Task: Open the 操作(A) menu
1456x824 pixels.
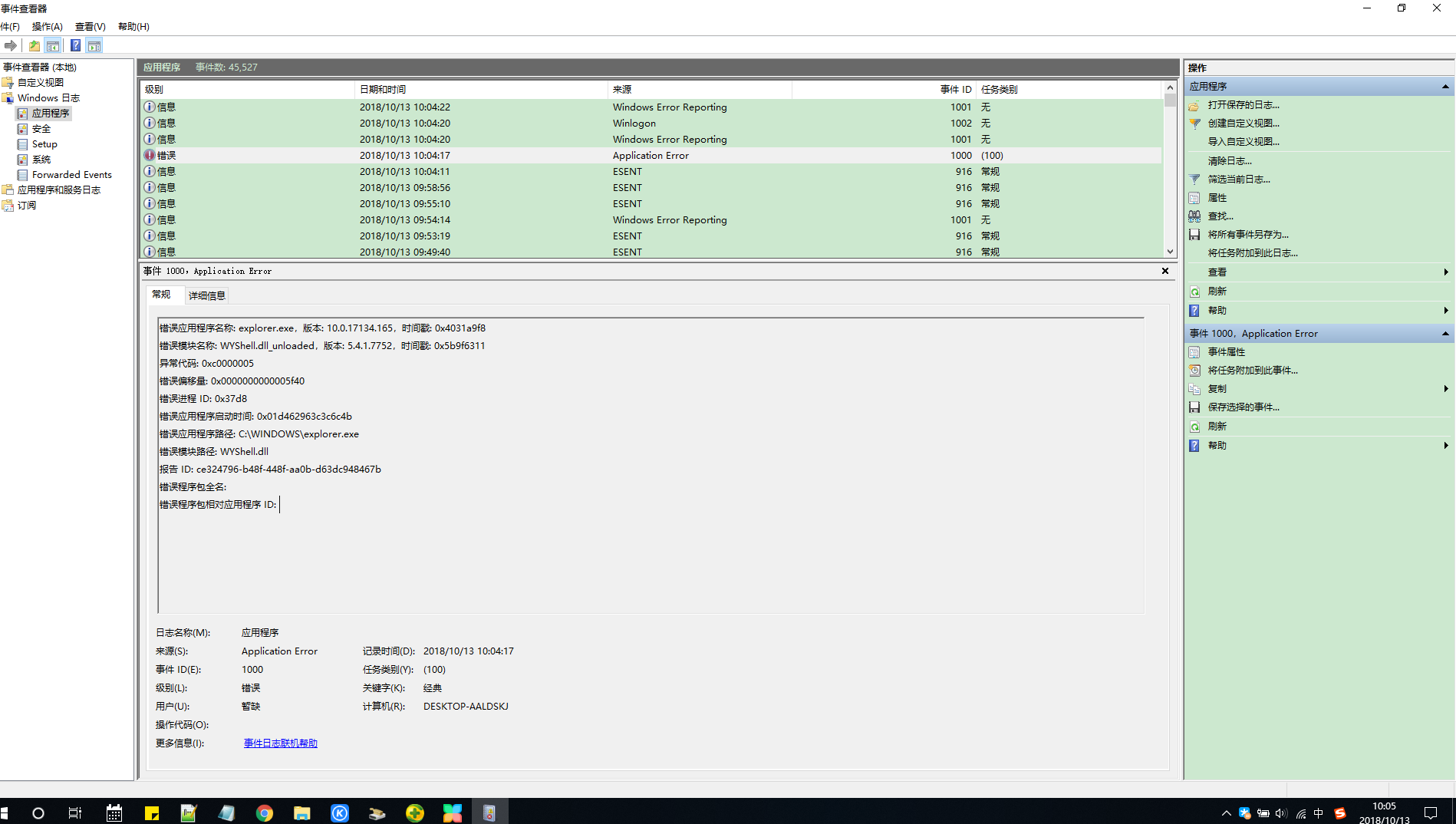Action: (47, 27)
